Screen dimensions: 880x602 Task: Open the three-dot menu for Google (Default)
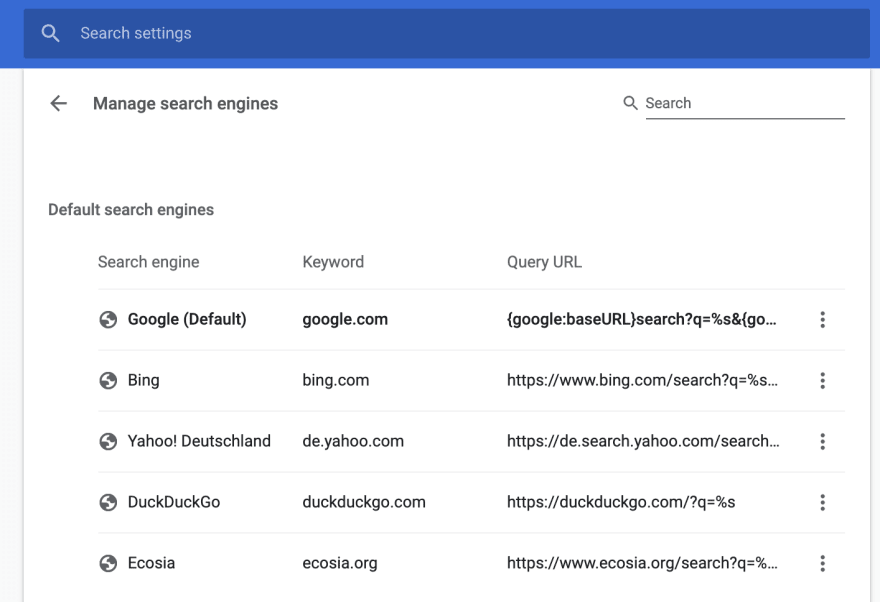click(822, 320)
